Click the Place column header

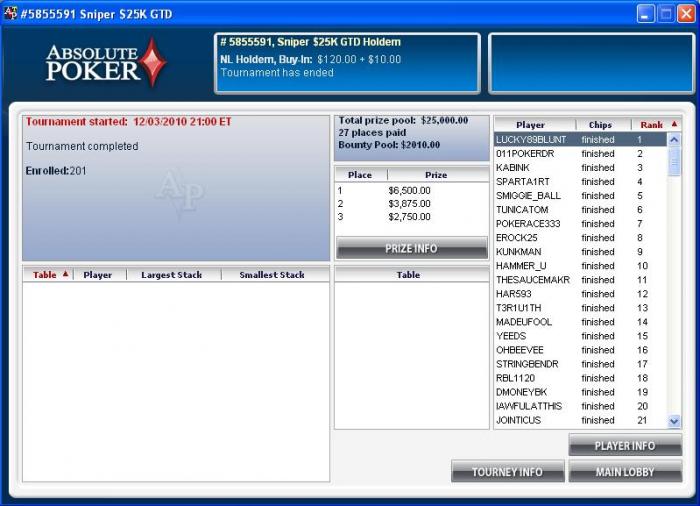point(361,175)
